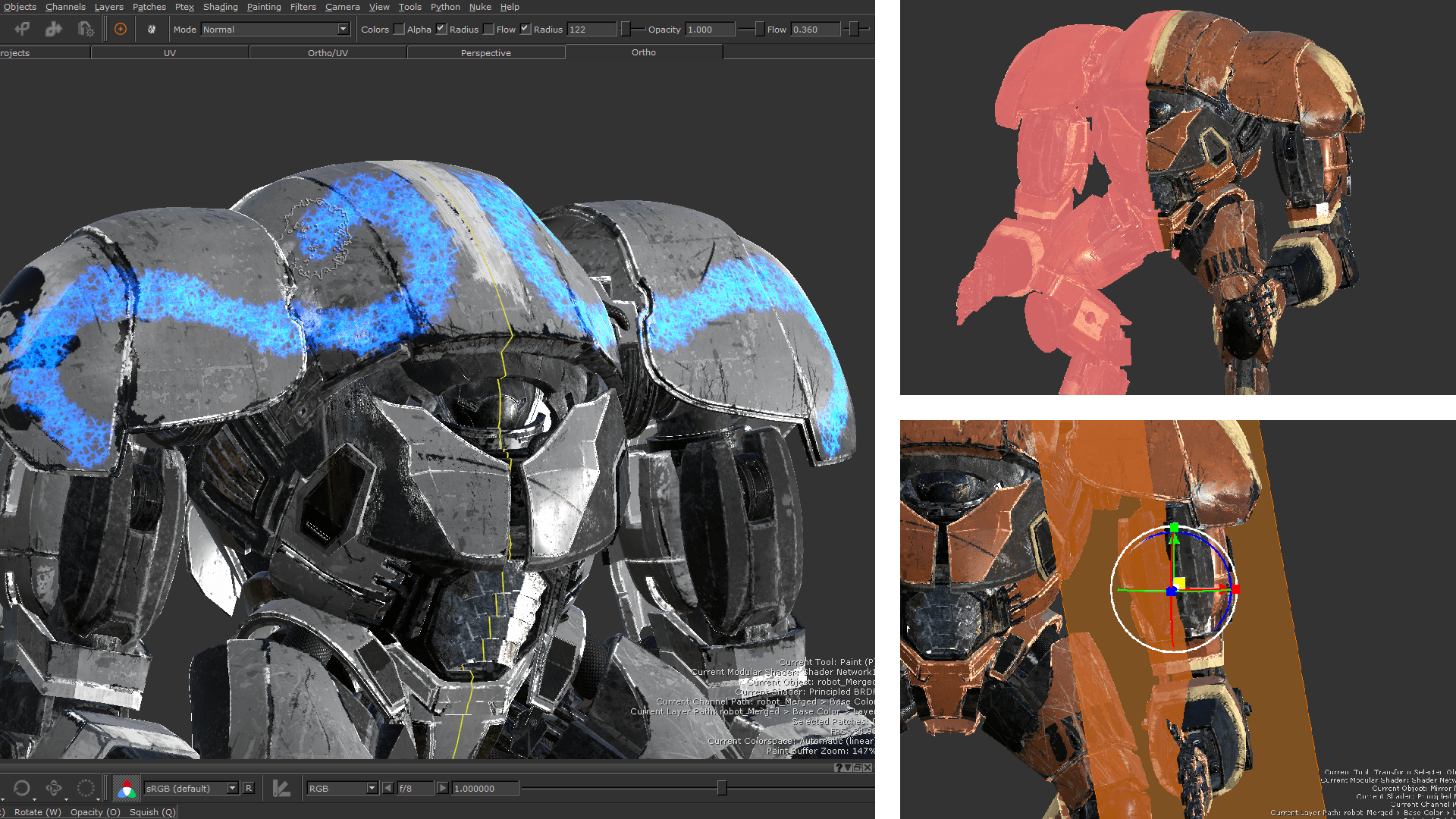Select the canvas rotate icon in bottom toolbar
This screenshot has height=819, width=1456.
click(21, 789)
